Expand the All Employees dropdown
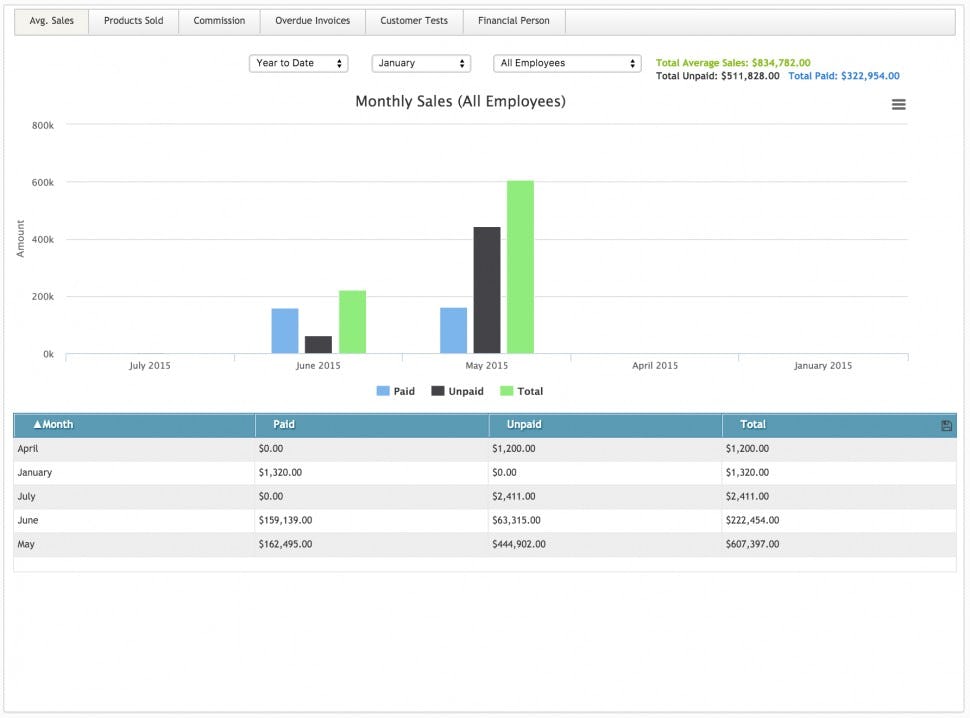 point(566,63)
